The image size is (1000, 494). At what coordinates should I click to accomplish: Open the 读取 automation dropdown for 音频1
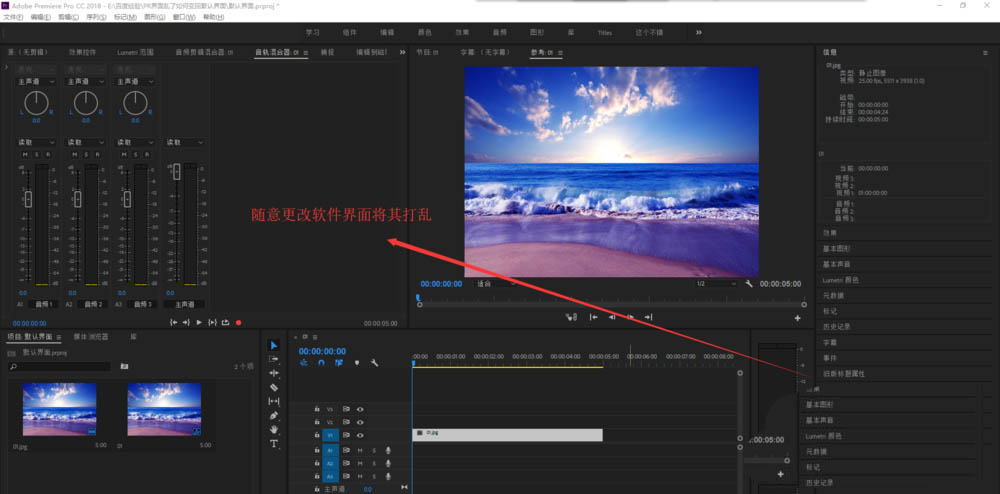pos(34,142)
